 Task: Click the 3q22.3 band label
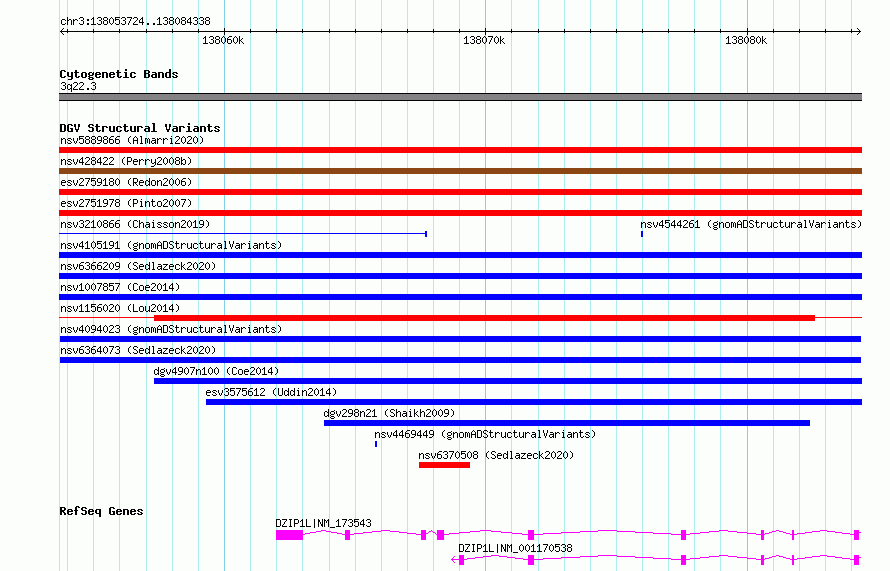tap(78, 86)
